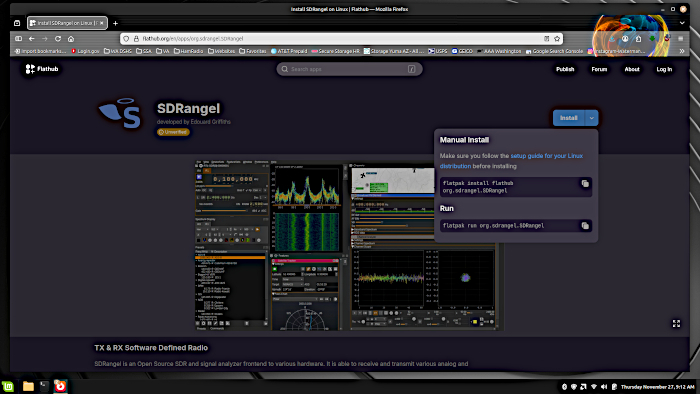
Task: Open the Files folder icon in taskbar
Action: click(x=28, y=386)
